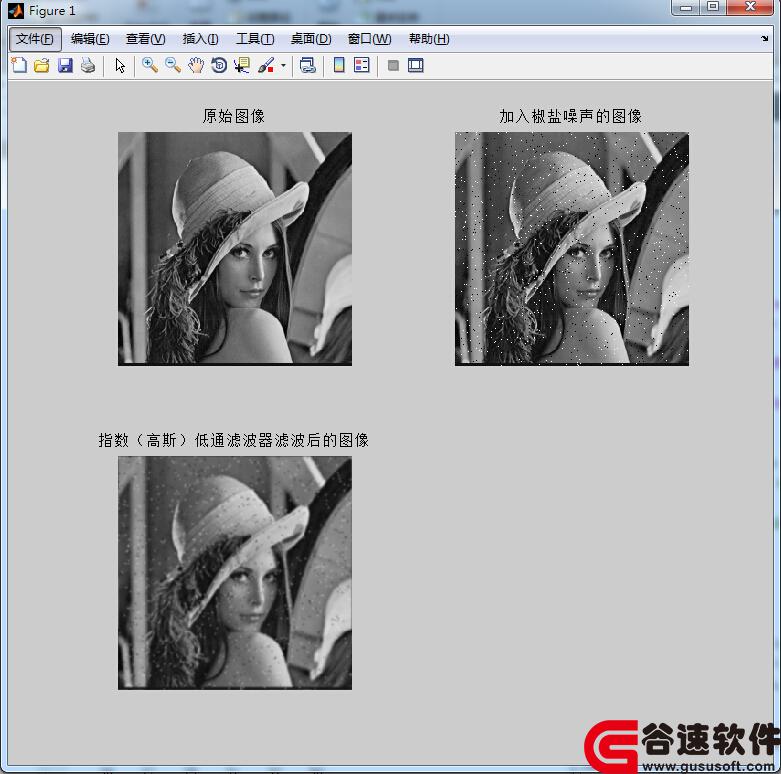The height and width of the screenshot is (774, 781).
Task: Click the Link Plot toolbar icon
Action: tap(307, 65)
